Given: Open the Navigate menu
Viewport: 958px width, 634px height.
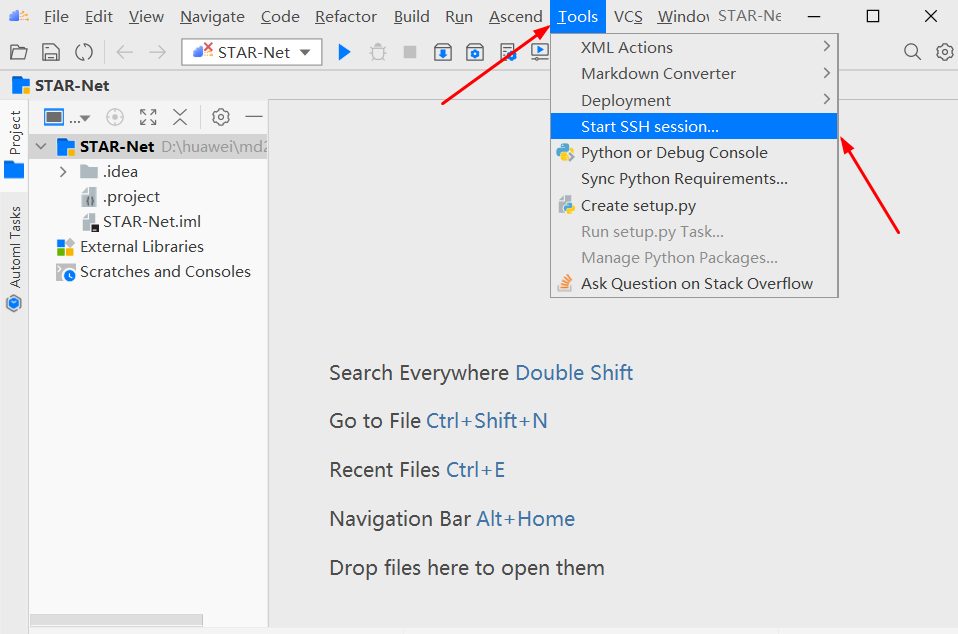Looking at the screenshot, I should click(x=212, y=16).
